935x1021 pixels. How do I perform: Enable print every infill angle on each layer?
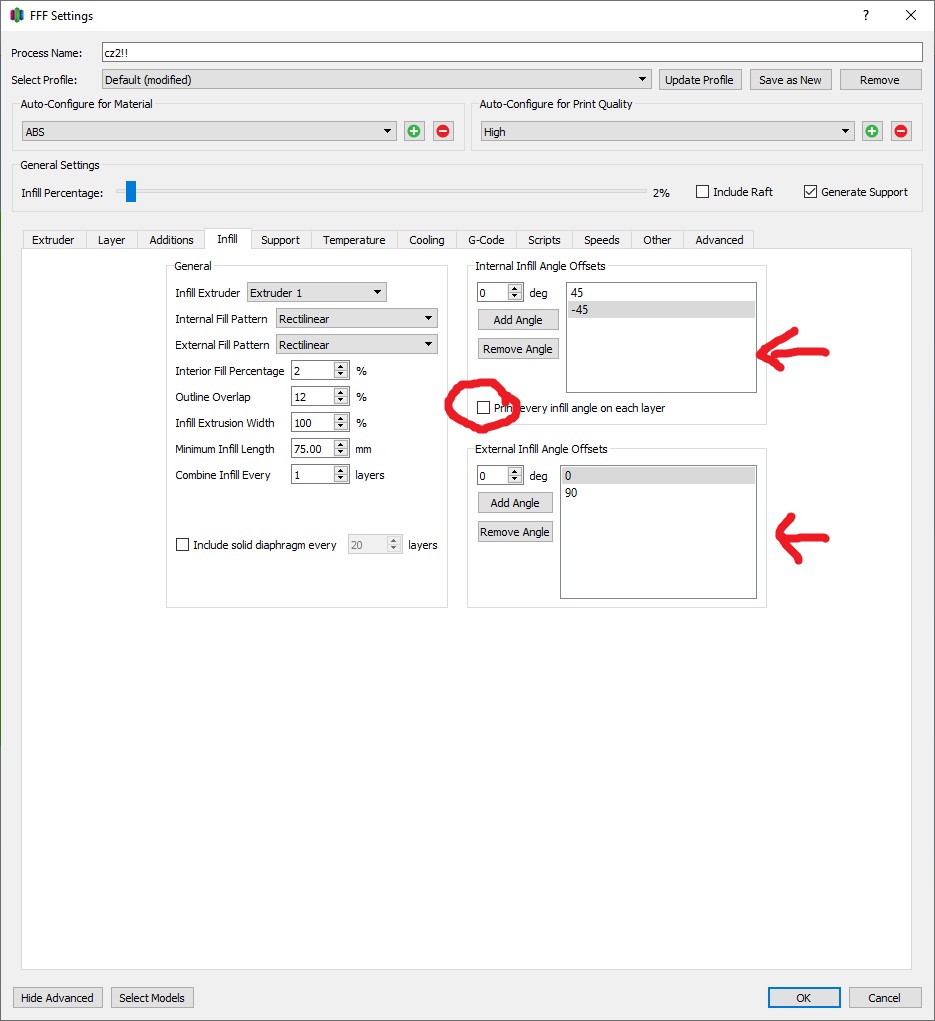click(x=483, y=408)
